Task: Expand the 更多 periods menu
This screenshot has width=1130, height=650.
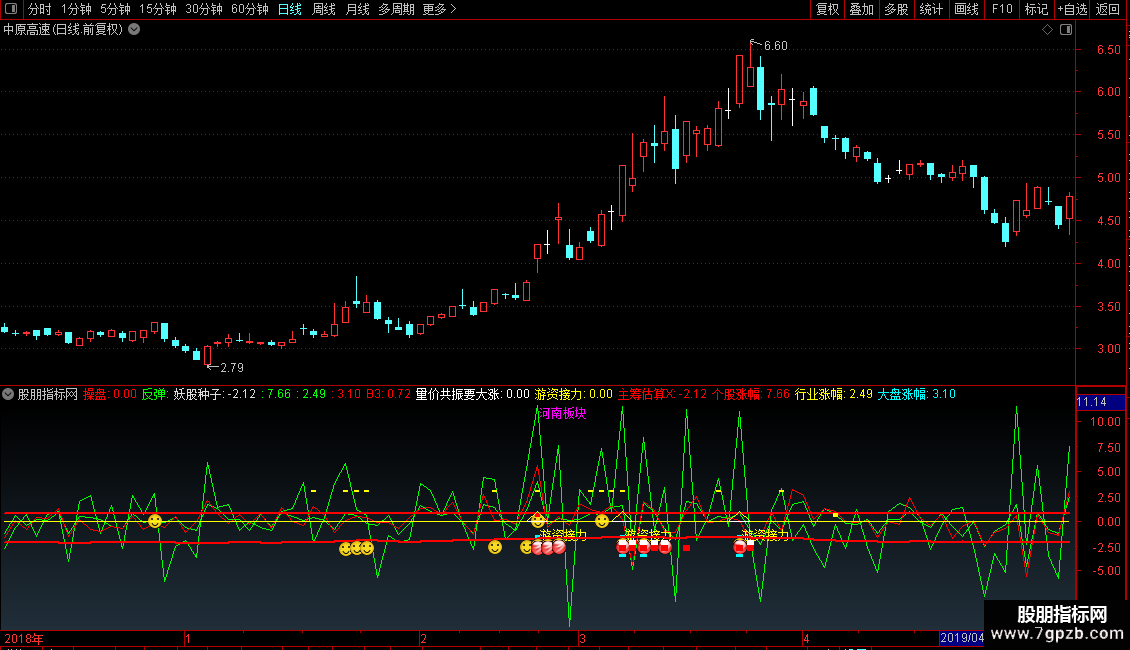Action: (440, 9)
